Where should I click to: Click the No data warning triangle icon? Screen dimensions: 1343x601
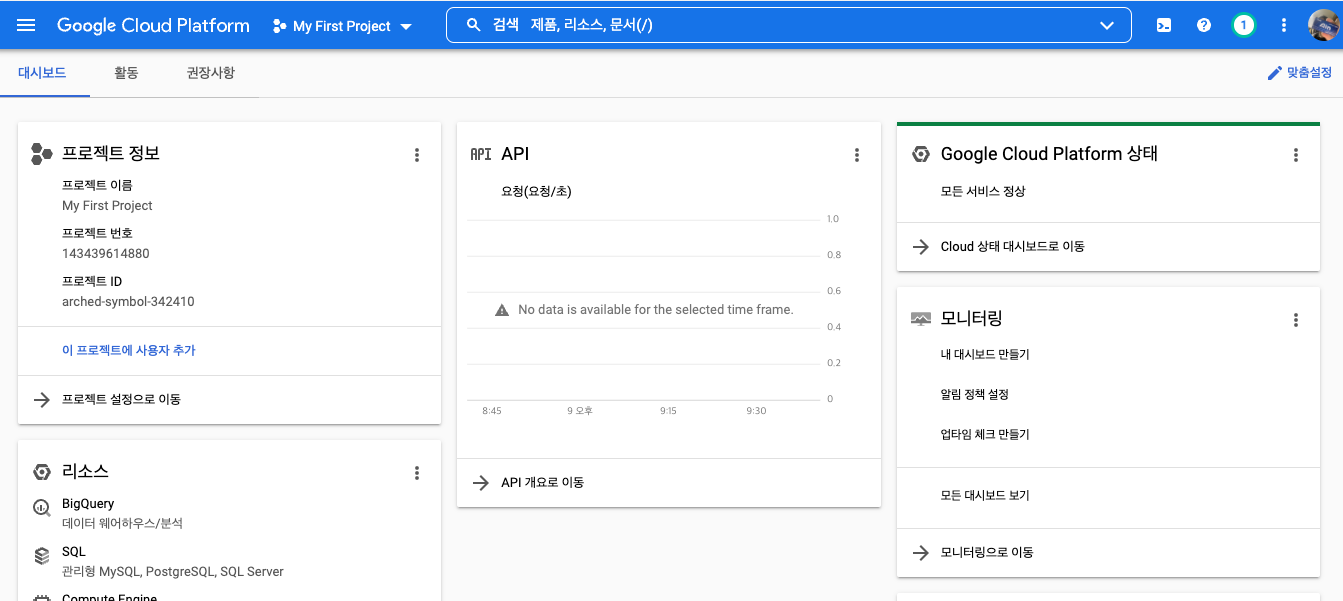[502, 310]
